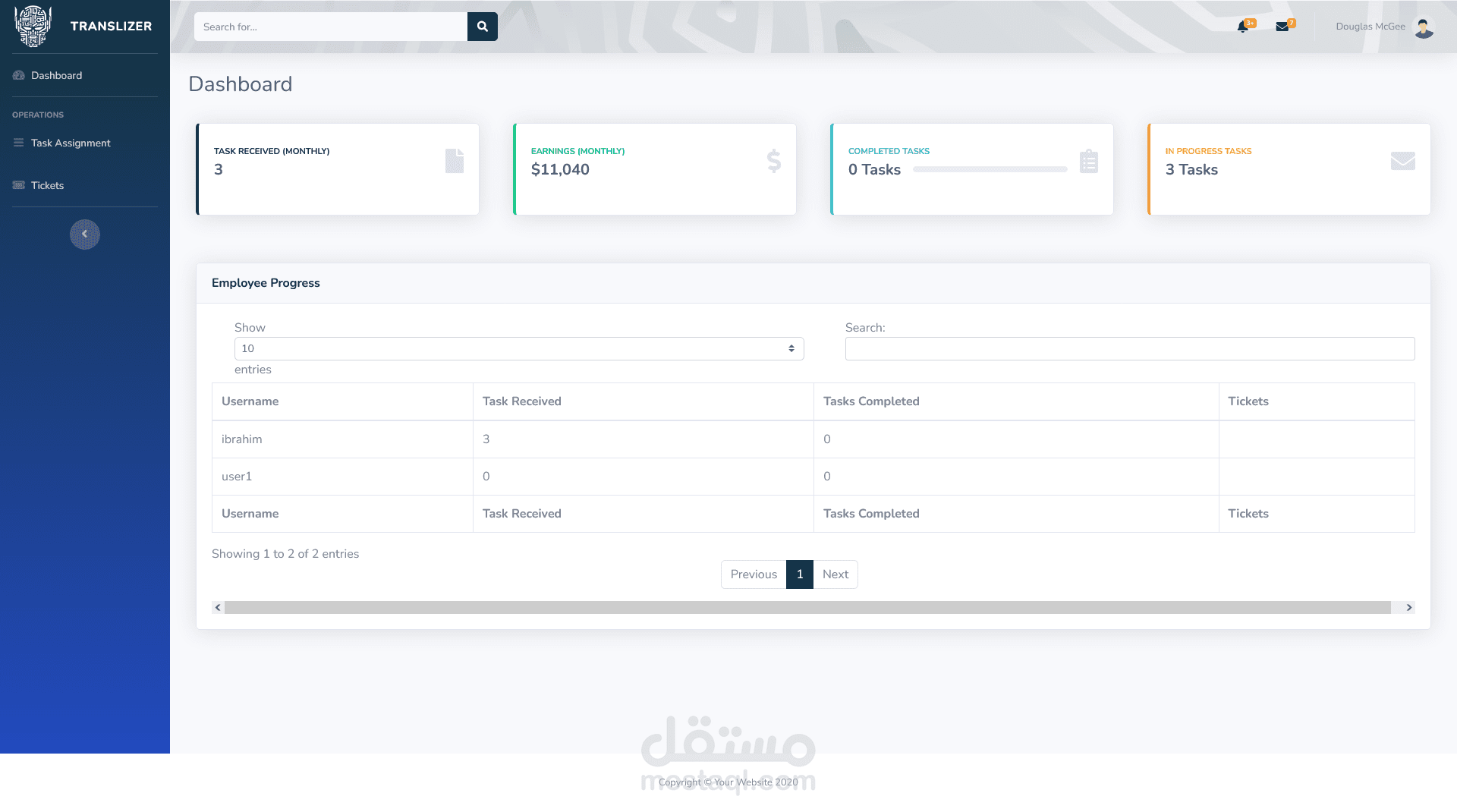Click the table scrollbar left arrow

[x=218, y=607]
